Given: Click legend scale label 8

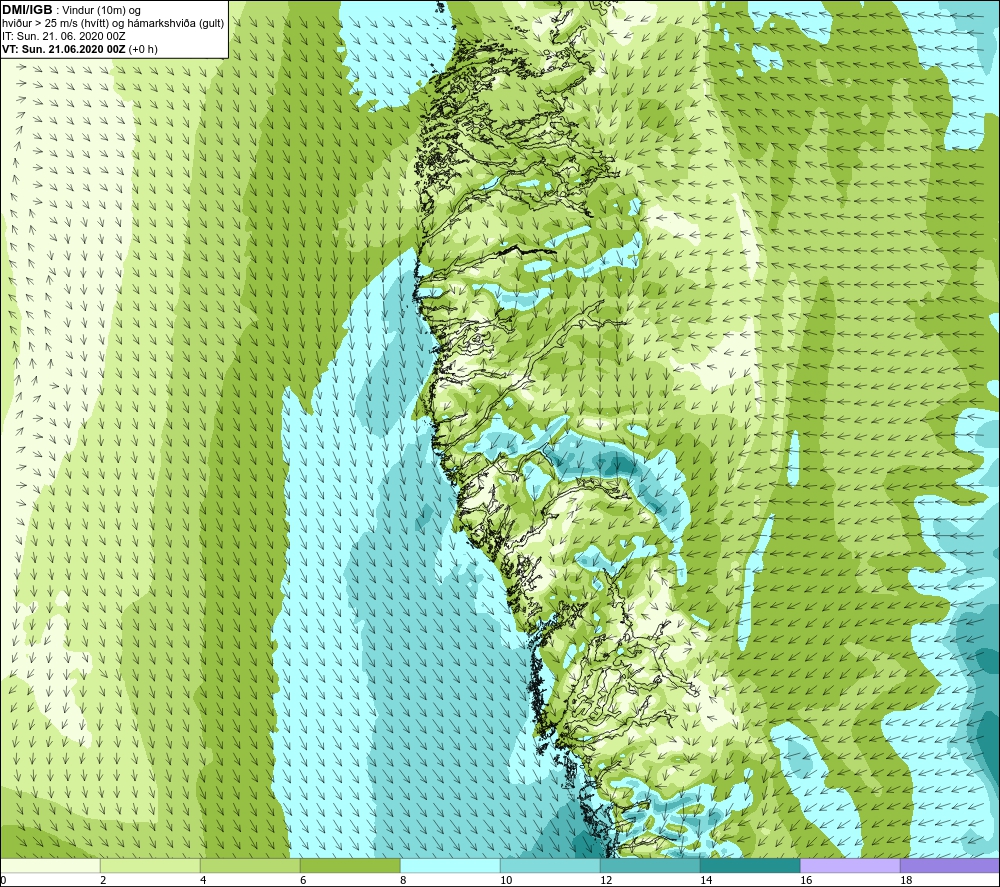Looking at the screenshot, I should point(403,881).
